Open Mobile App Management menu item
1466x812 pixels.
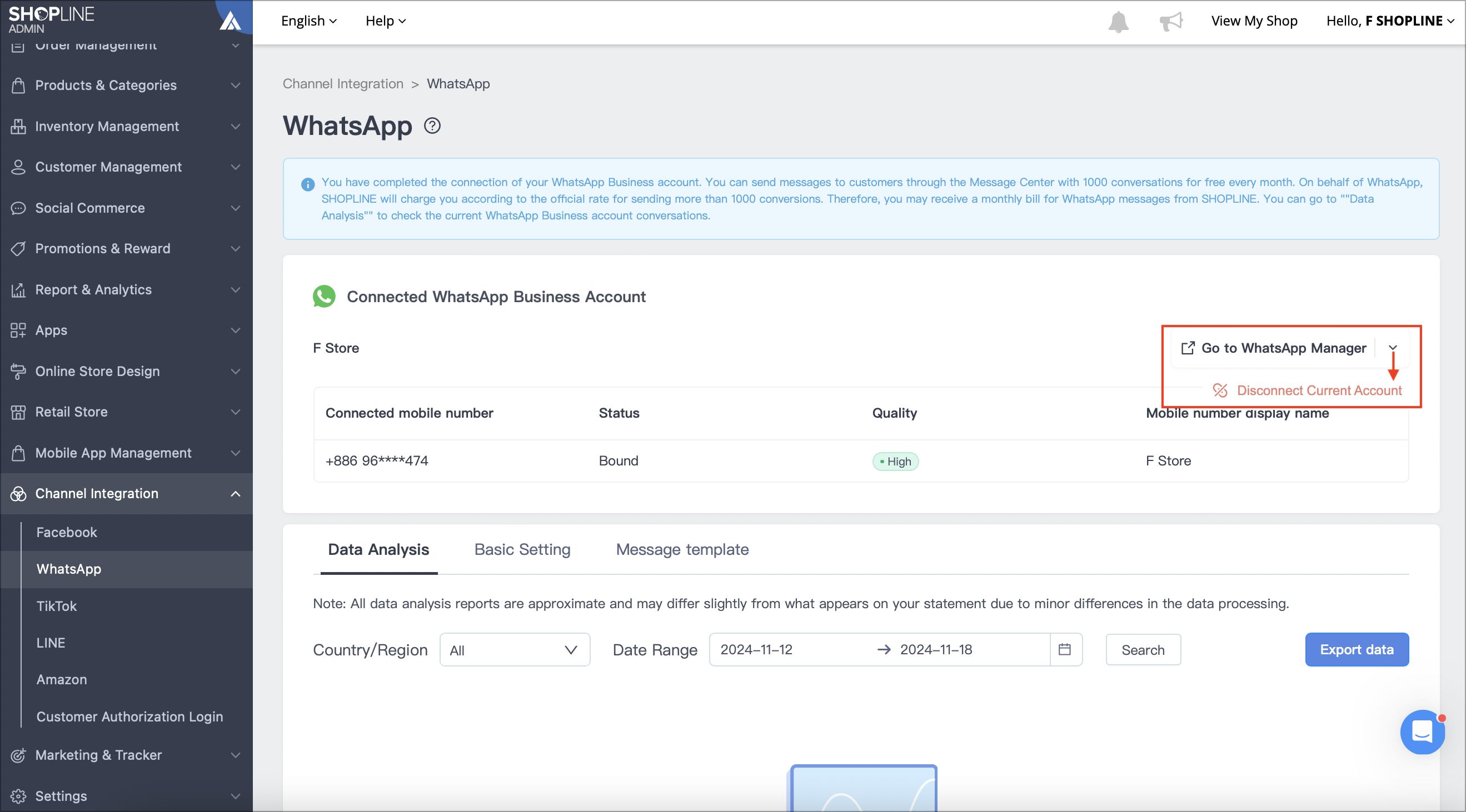pyautogui.click(x=126, y=453)
